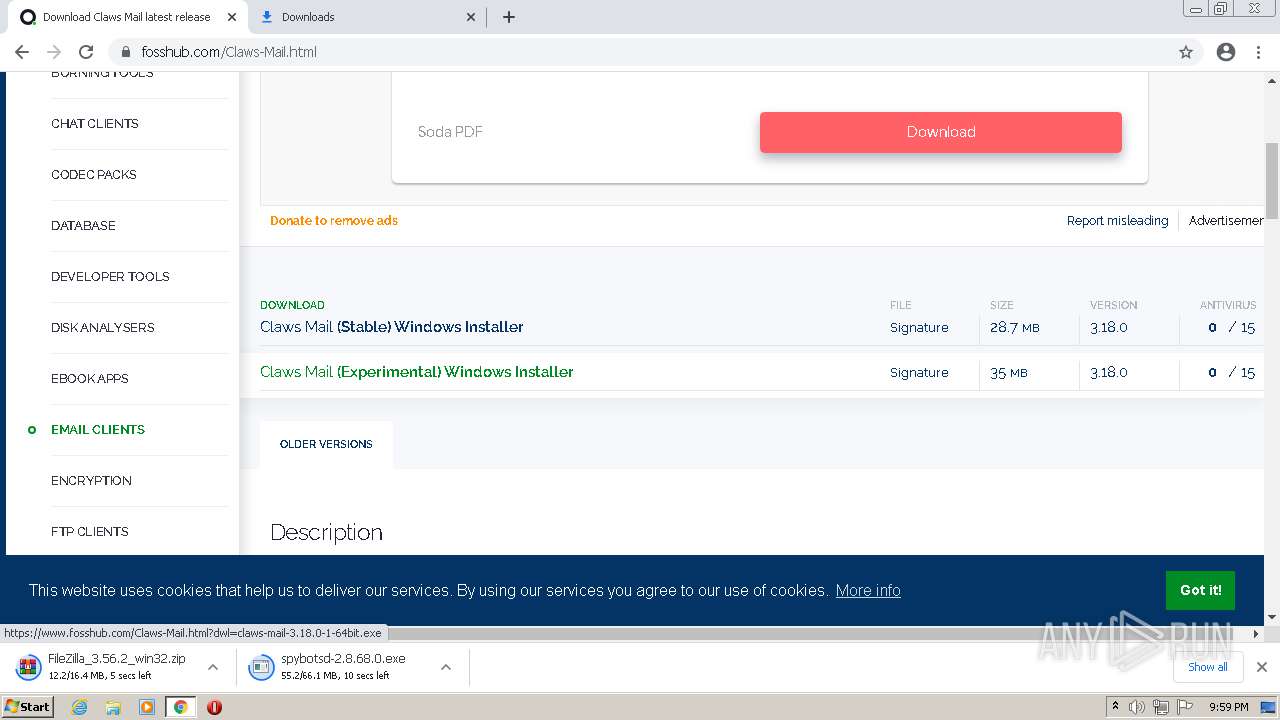Close the Downloads tab
Screen dimensions: 1280x720
[x=472, y=17]
